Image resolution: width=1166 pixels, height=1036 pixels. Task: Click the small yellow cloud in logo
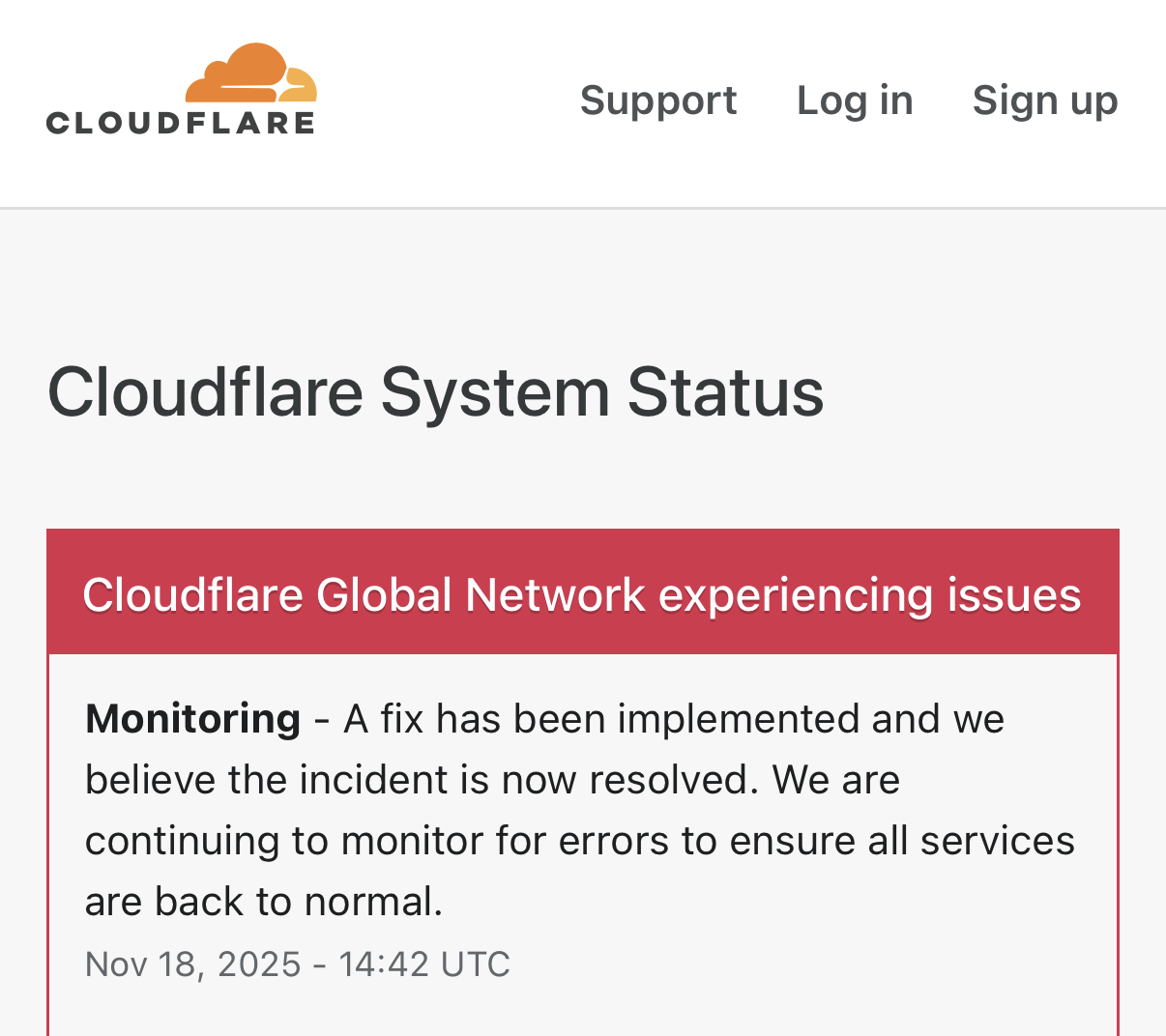[302, 86]
